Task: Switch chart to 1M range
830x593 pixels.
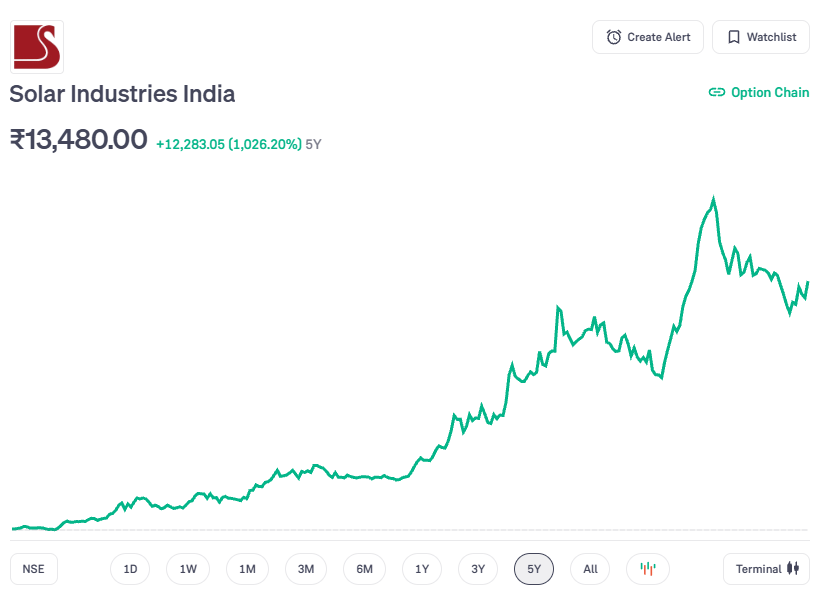Action: (x=247, y=569)
